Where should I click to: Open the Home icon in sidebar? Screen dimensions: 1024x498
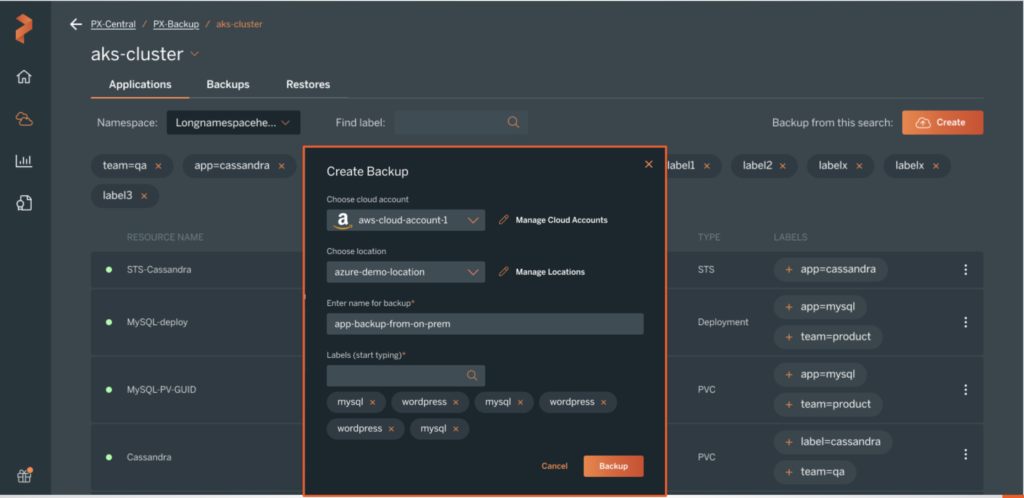24,77
